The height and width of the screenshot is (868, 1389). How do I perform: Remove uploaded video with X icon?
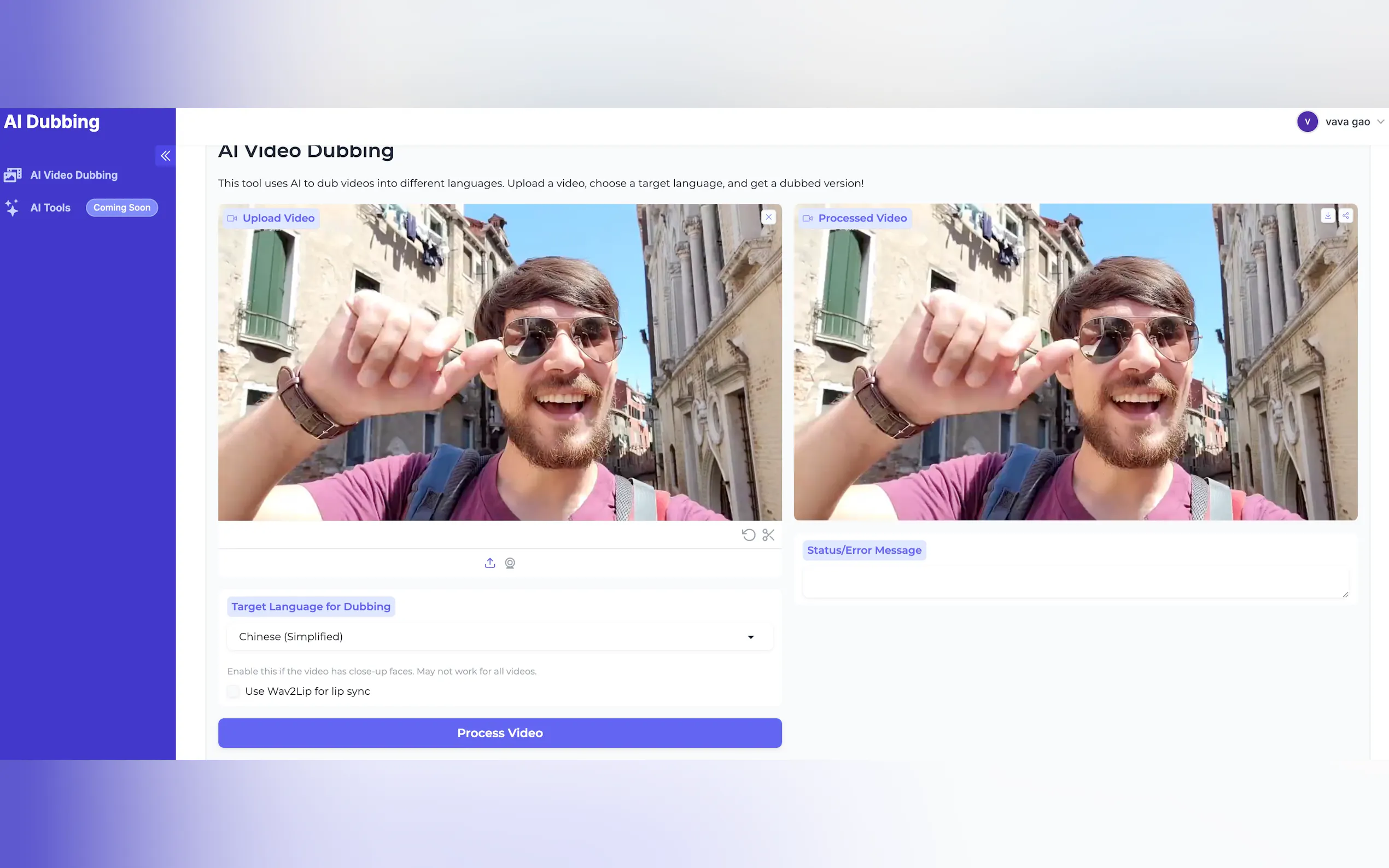coord(768,217)
